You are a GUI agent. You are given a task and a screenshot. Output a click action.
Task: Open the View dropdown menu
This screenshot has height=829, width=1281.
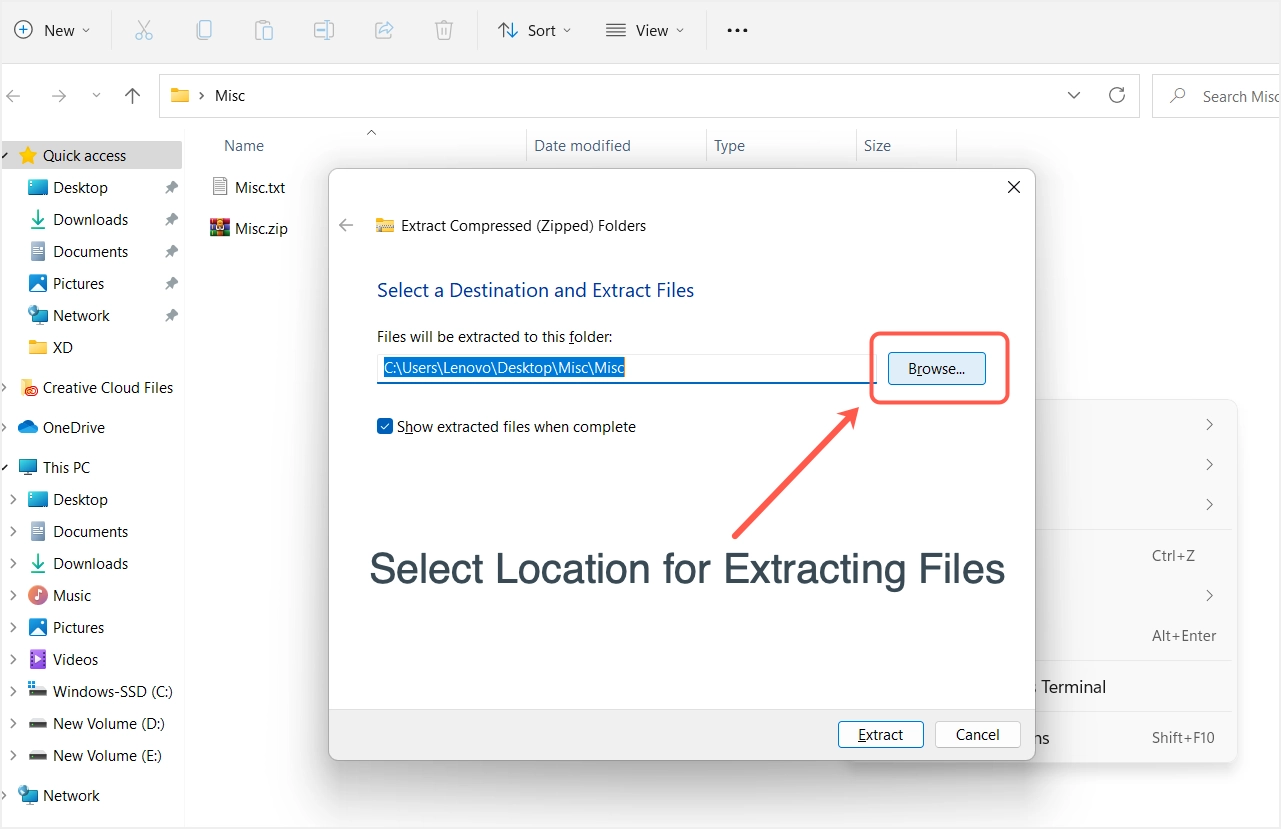[x=645, y=30]
